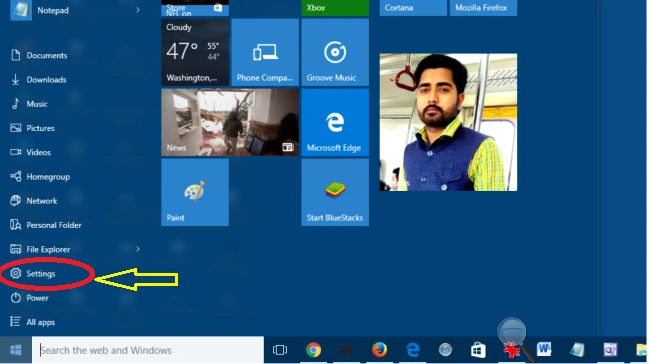Launch Firefox from the taskbar

(379, 350)
